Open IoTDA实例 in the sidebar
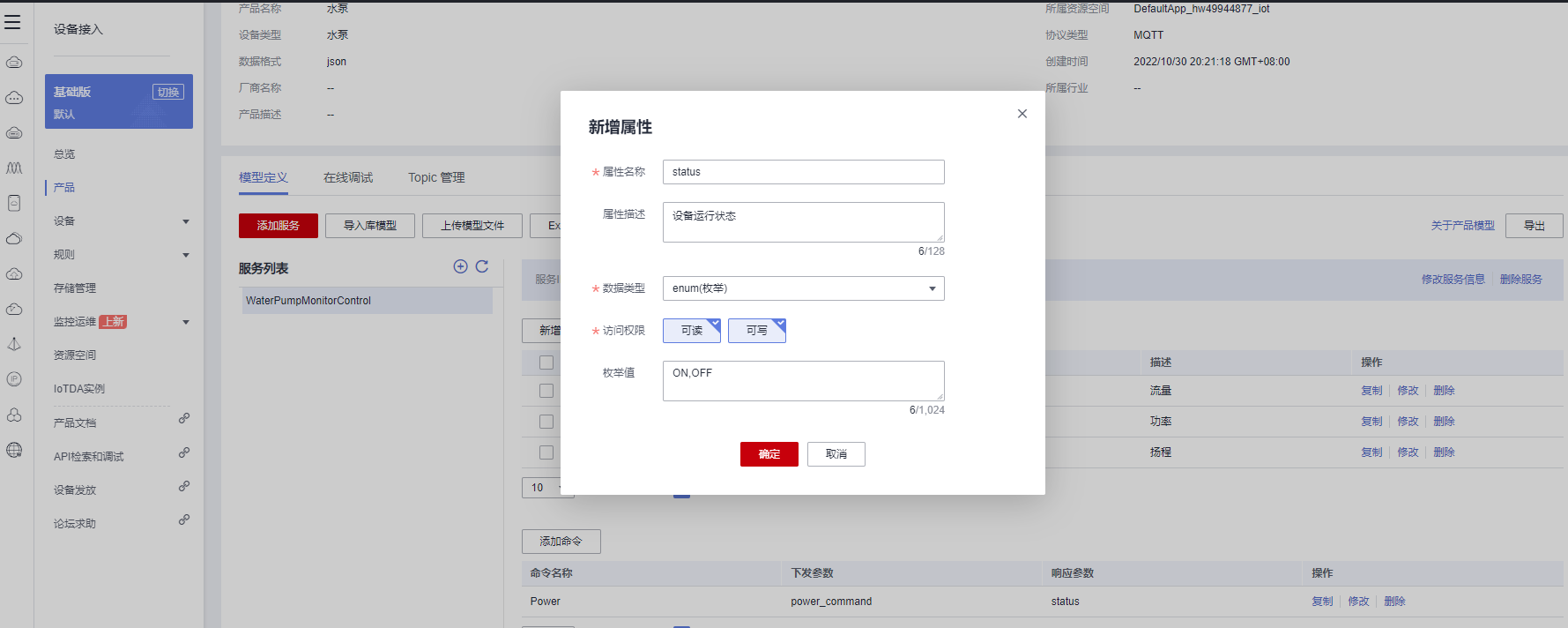Screen dimensions: 1568x628 tap(79, 389)
